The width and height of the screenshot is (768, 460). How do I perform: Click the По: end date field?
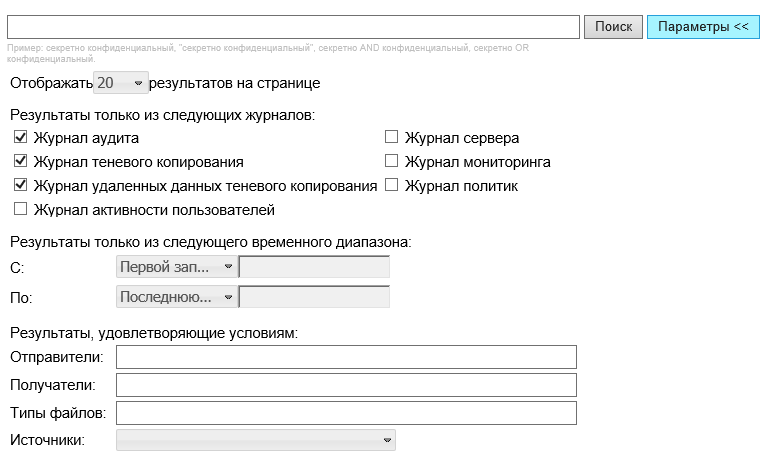[x=314, y=297]
